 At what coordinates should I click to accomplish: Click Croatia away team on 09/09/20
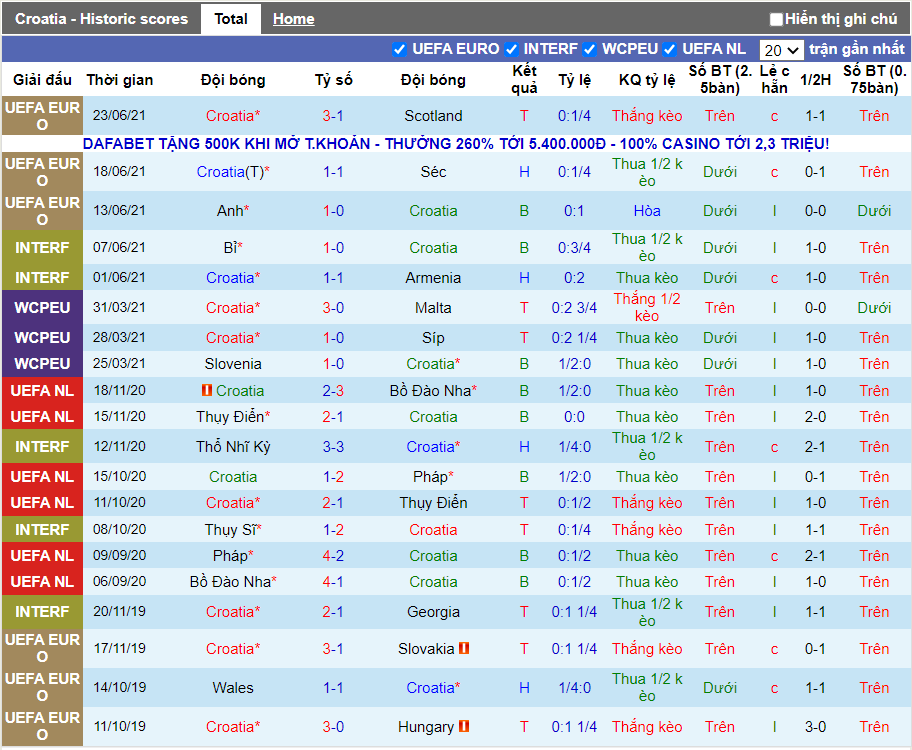point(433,556)
